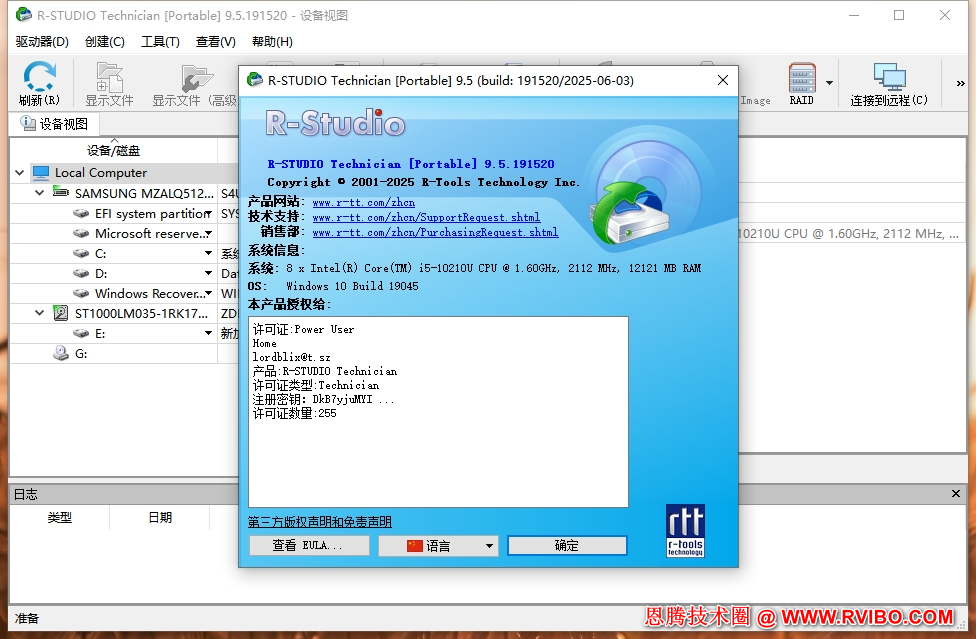Viewport: 976px width, 639px height.
Task: Click the 日期 column header in log
Action: coord(160,518)
